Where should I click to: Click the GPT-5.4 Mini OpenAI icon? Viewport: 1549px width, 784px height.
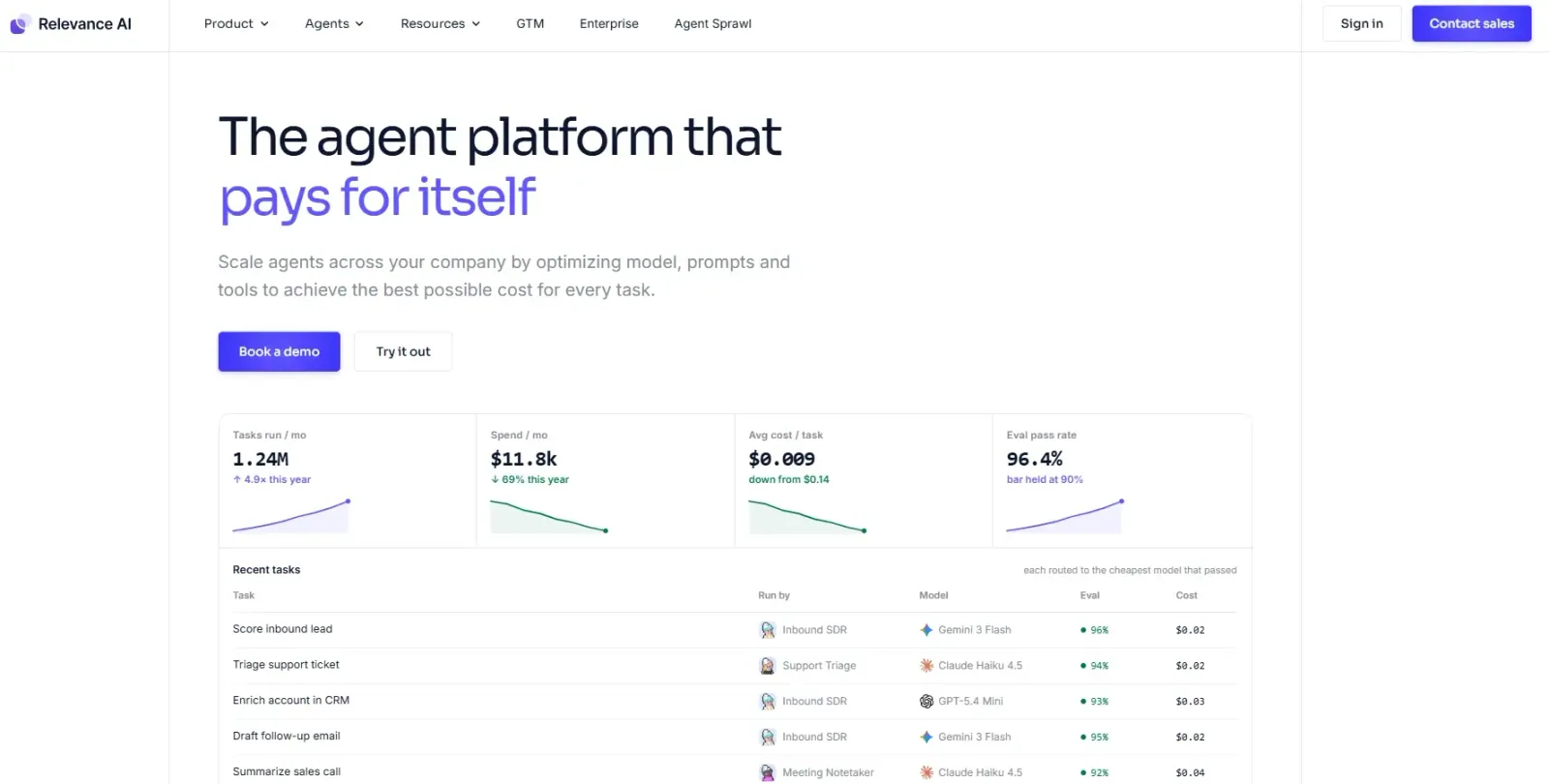pyautogui.click(x=926, y=702)
